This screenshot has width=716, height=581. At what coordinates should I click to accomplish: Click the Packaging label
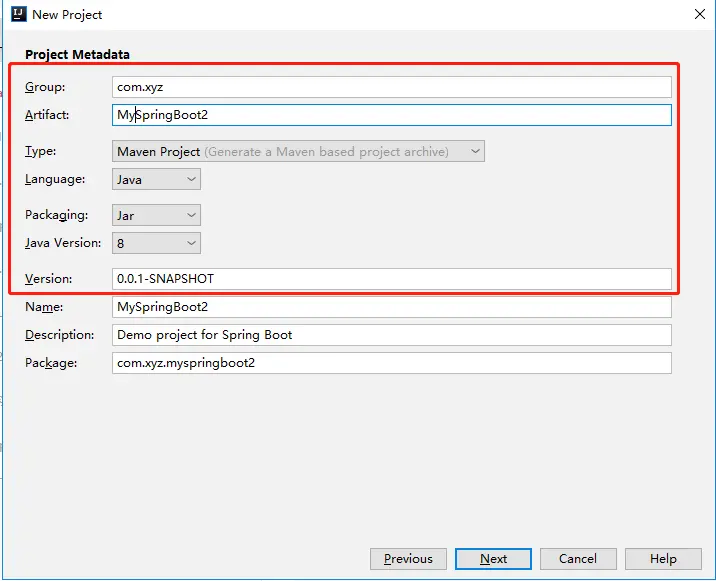[57, 215]
